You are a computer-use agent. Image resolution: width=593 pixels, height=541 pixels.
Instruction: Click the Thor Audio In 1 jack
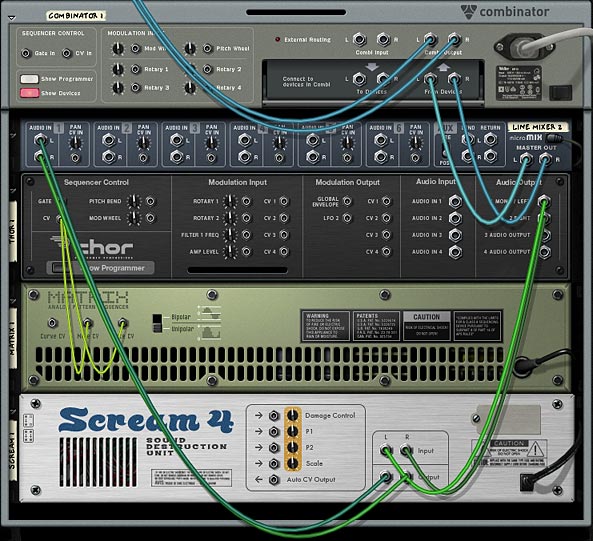point(455,202)
